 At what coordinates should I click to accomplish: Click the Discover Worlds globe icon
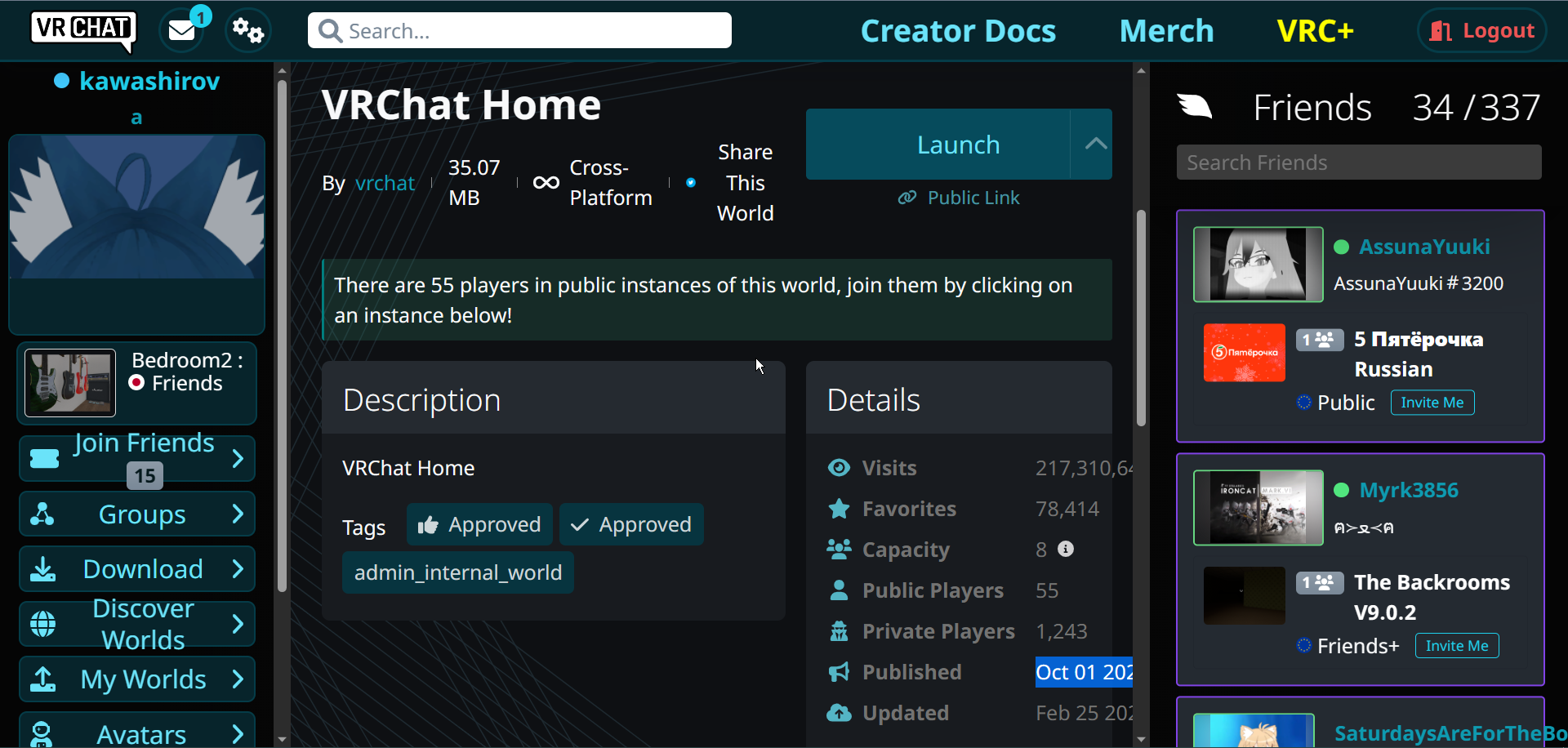tap(42, 624)
